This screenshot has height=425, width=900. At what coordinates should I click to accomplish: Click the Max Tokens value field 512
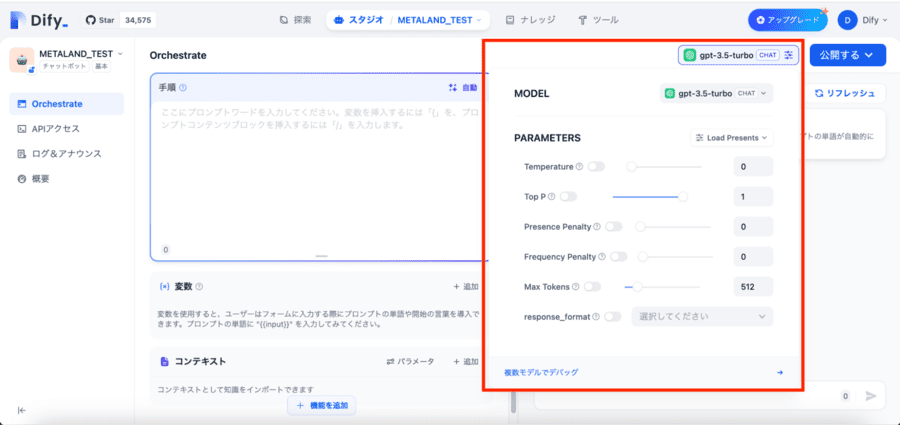[753, 287]
